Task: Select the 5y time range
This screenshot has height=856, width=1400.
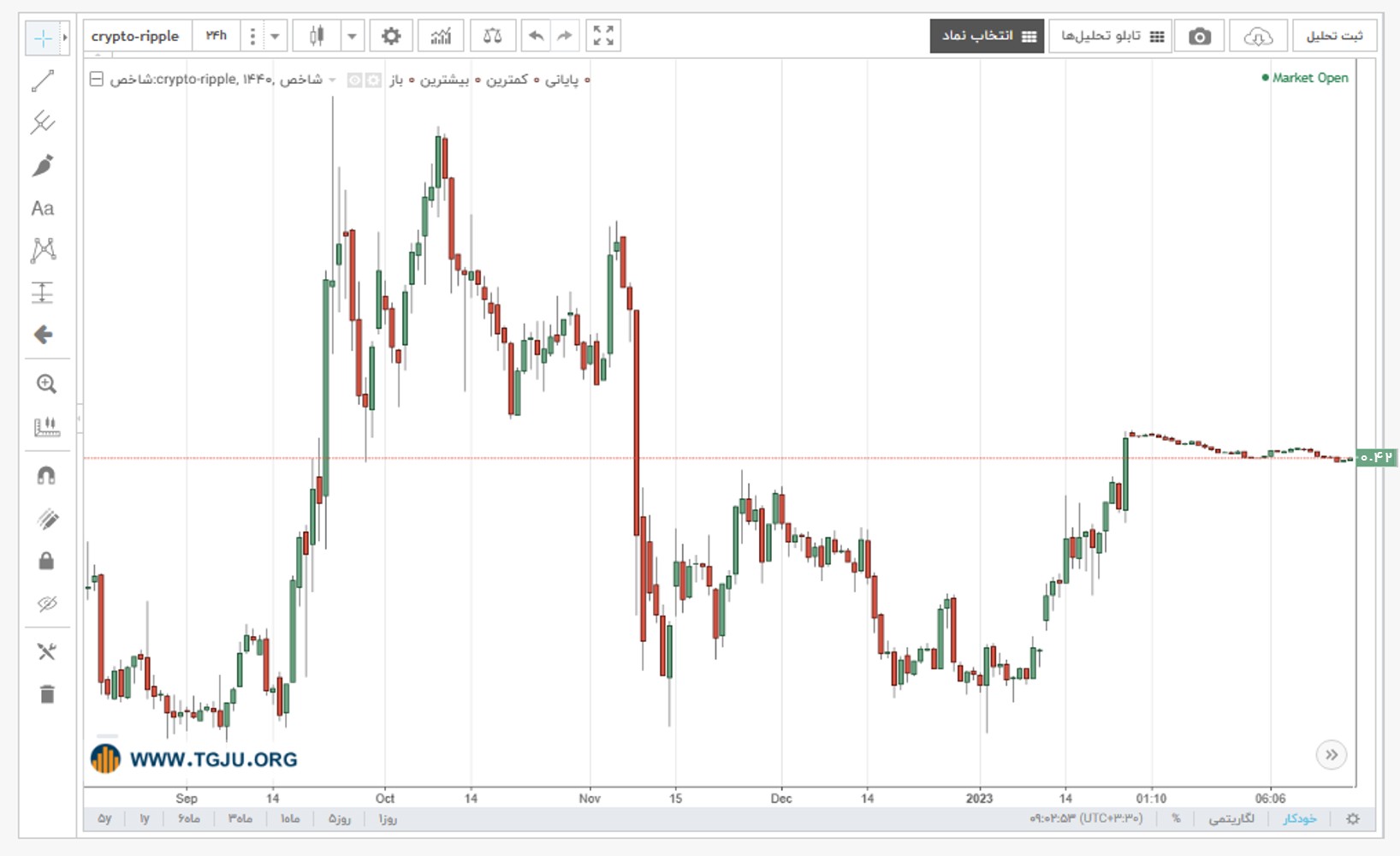Action: 104,818
